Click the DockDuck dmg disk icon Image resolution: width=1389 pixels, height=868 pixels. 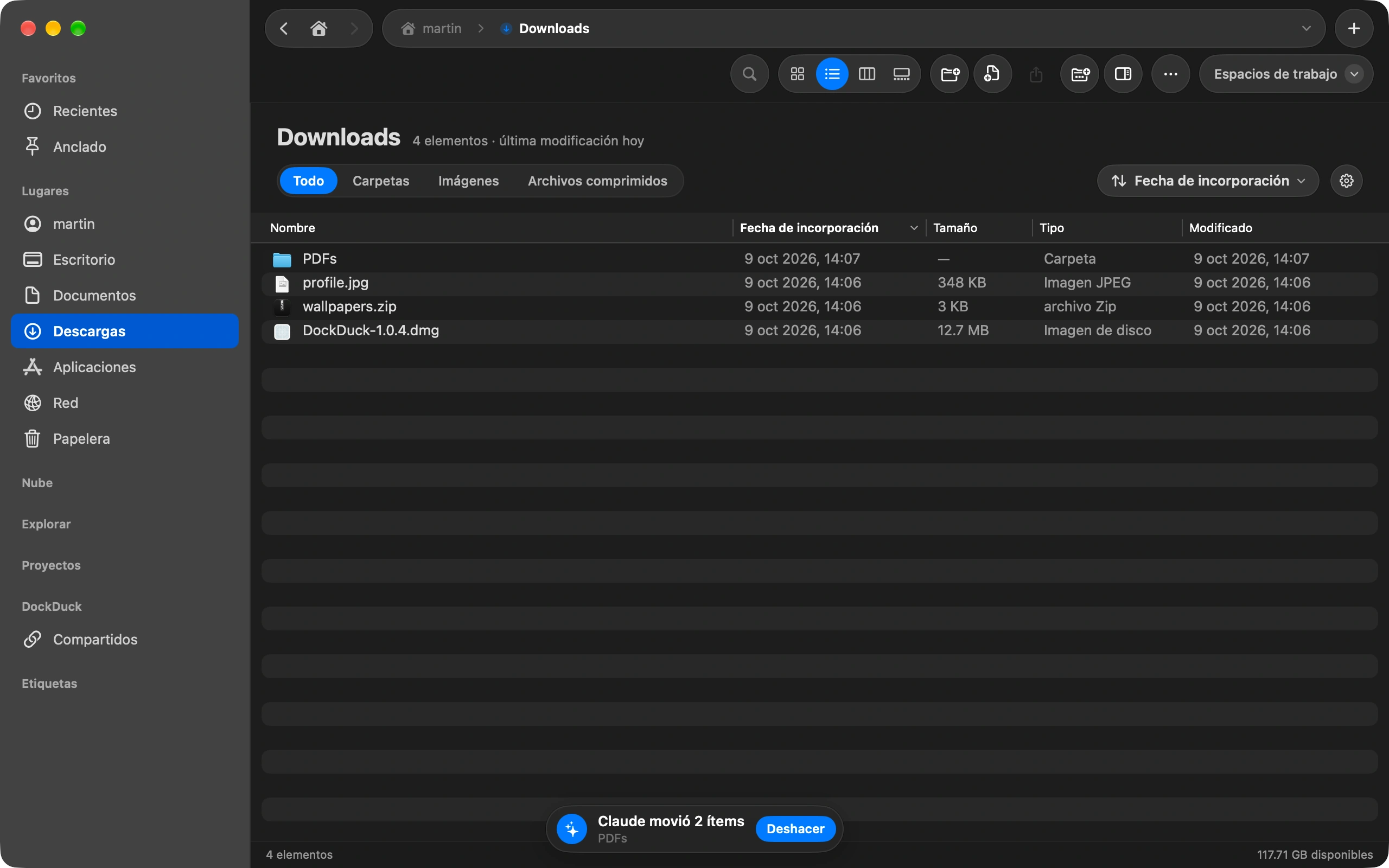(x=282, y=331)
